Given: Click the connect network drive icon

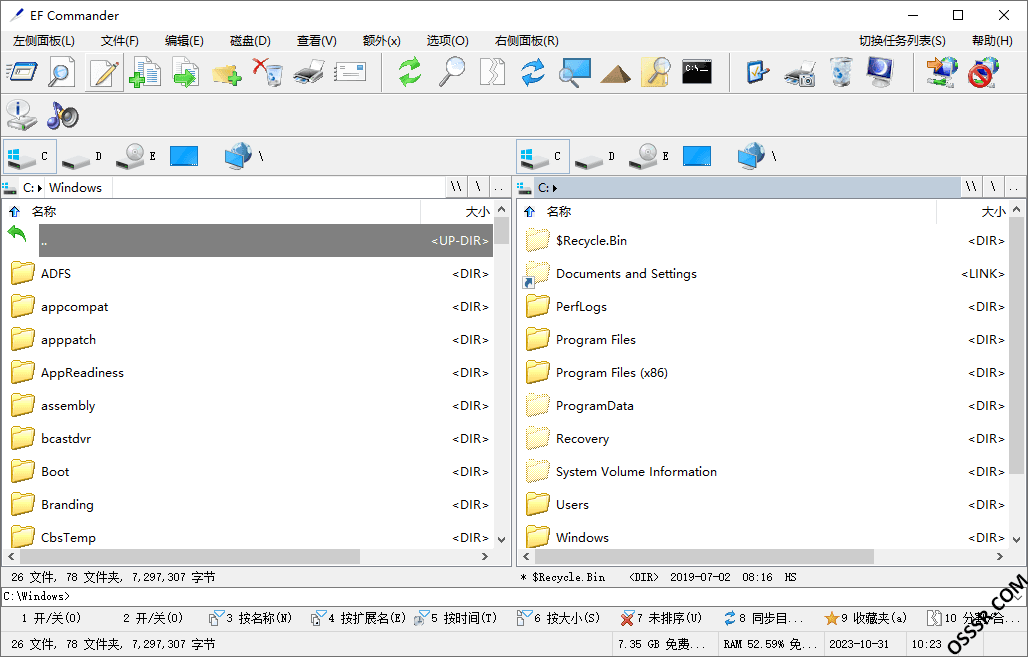Looking at the screenshot, I should (941, 72).
